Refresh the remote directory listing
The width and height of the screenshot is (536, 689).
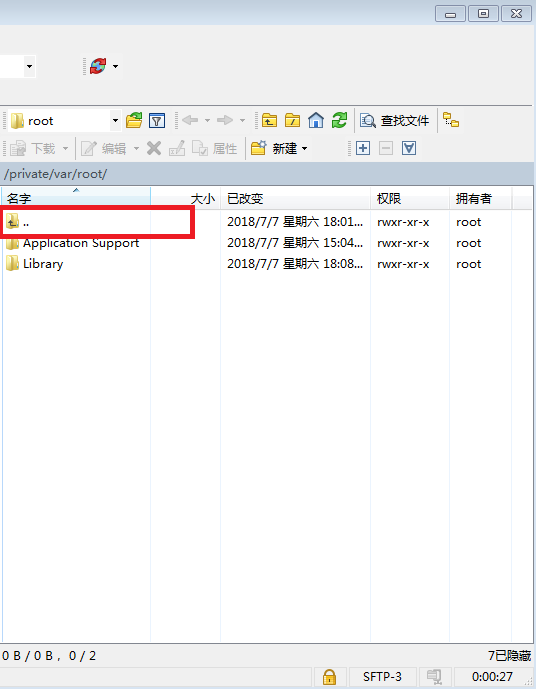pyautogui.click(x=339, y=120)
